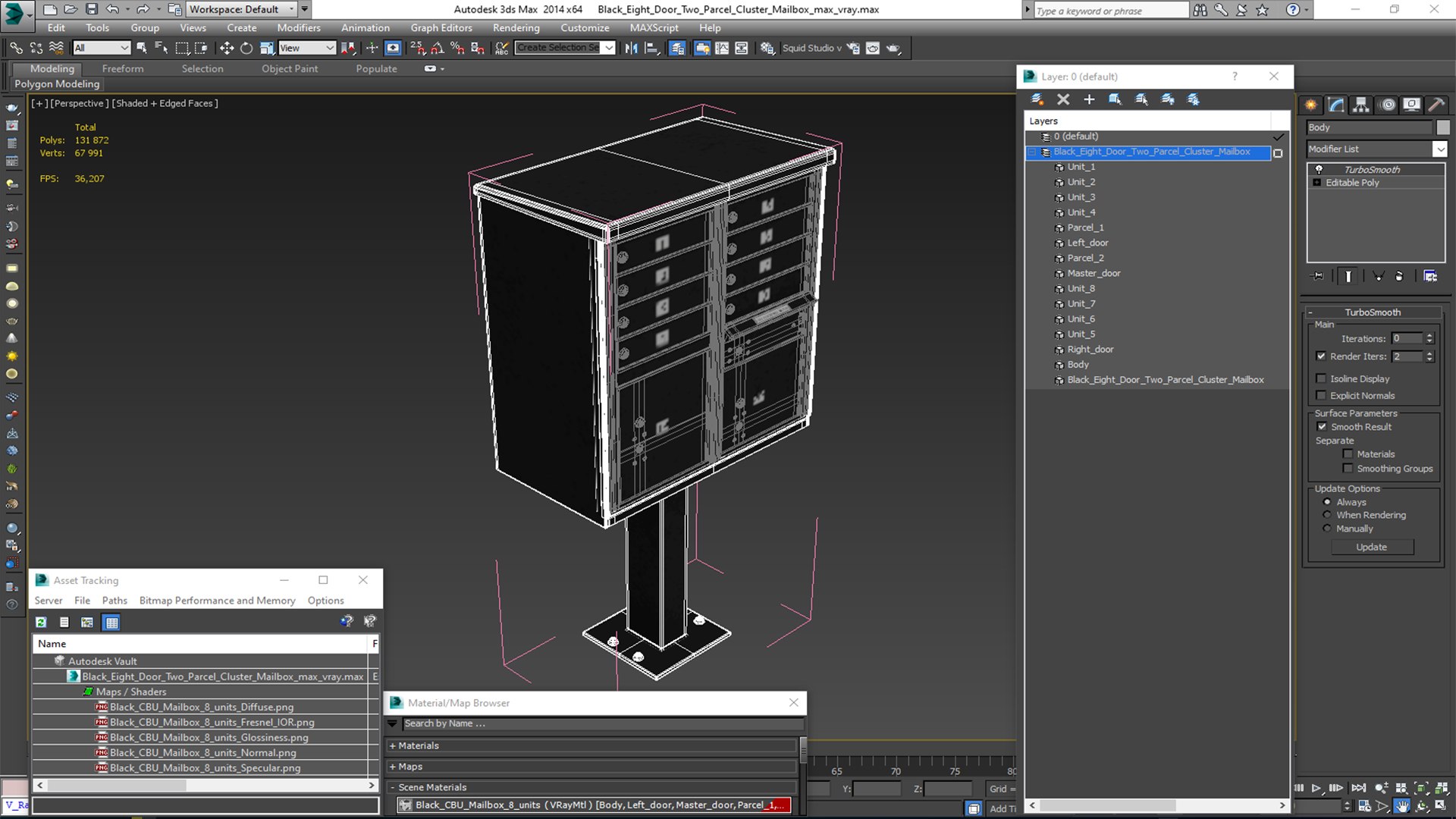The width and height of the screenshot is (1456, 819).
Task: Click the Select by Name tool
Action: click(x=161, y=48)
